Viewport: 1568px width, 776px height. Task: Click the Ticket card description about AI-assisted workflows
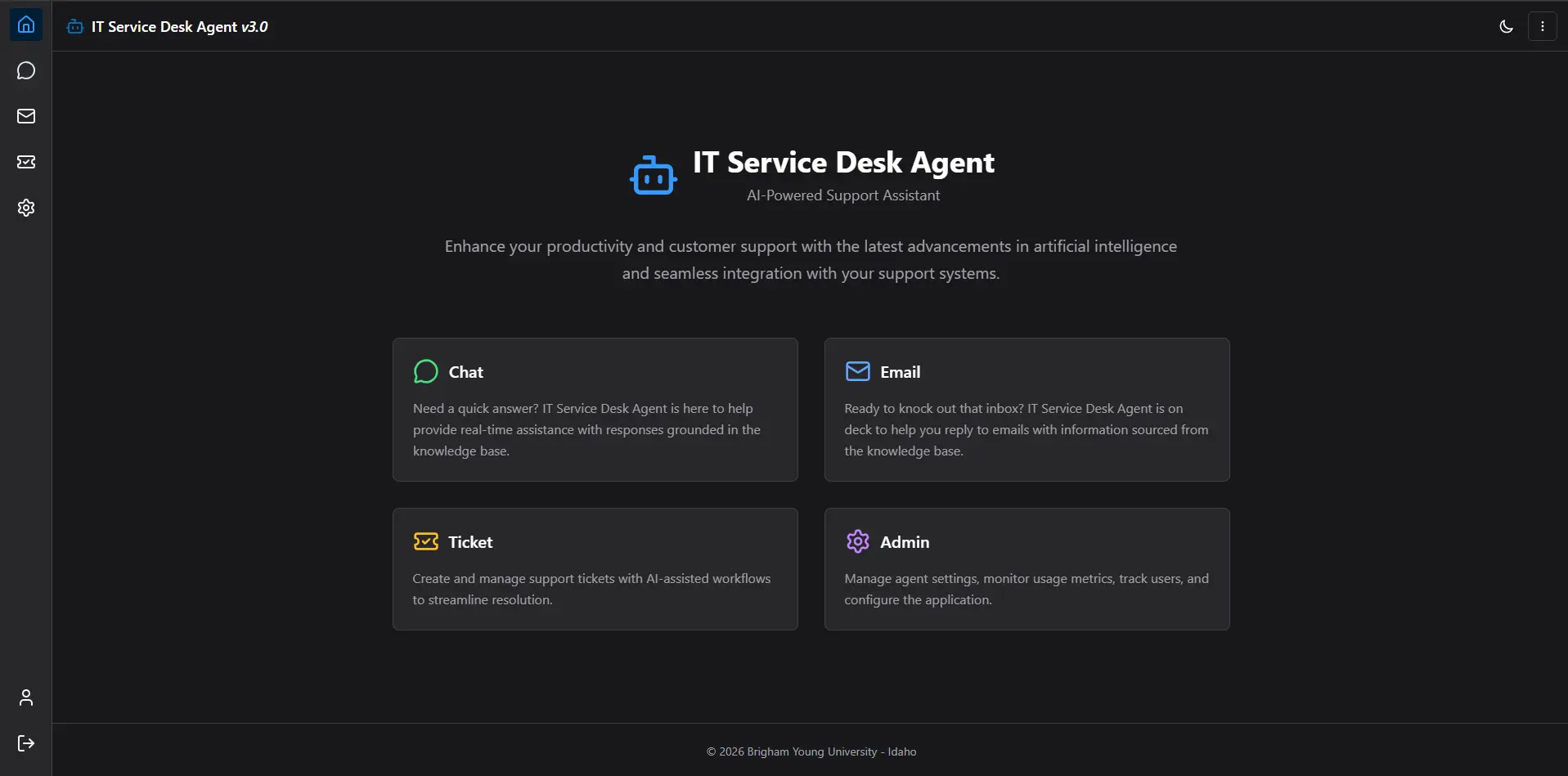click(591, 589)
